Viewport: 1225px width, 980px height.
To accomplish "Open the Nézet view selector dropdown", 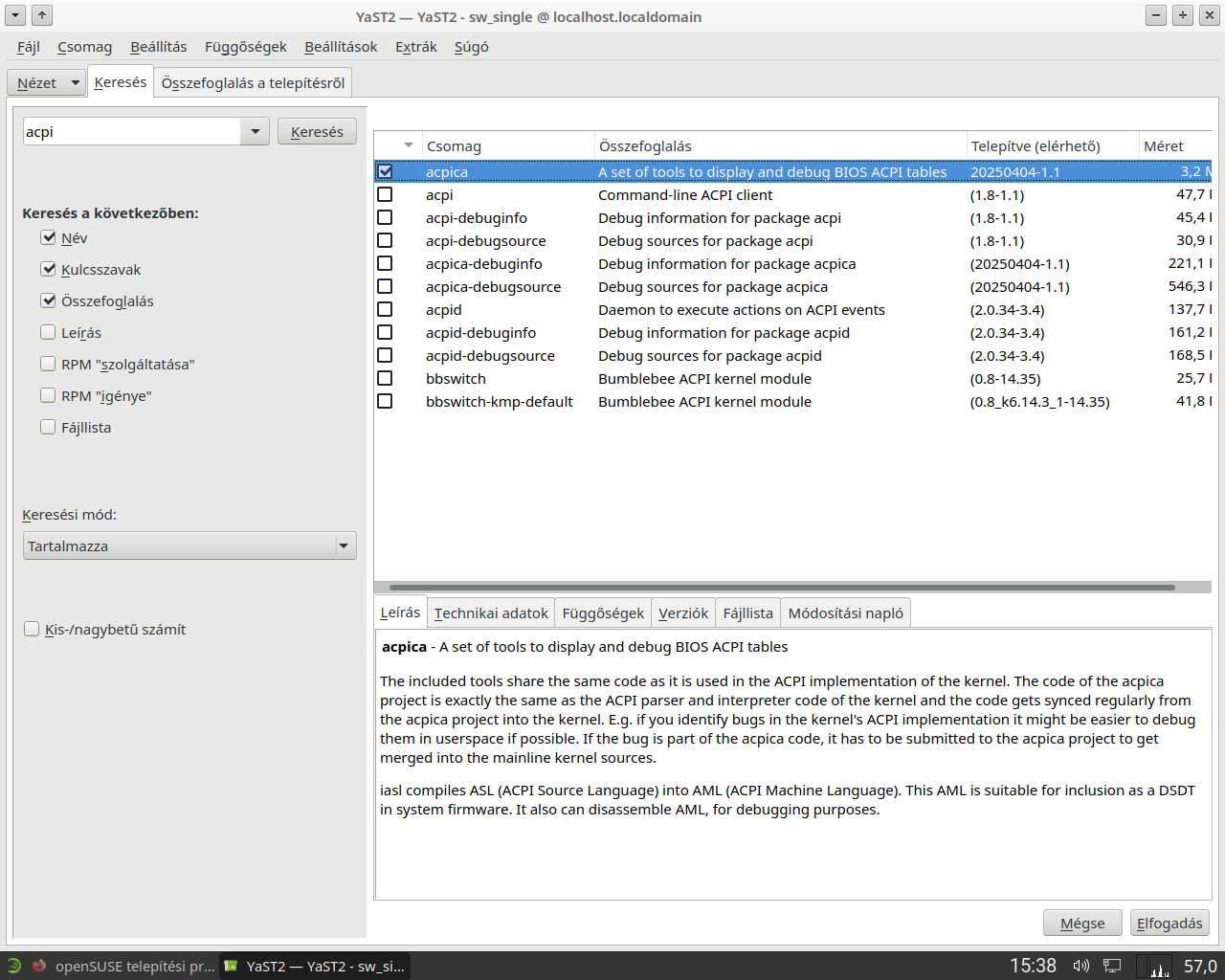I will click(48, 83).
